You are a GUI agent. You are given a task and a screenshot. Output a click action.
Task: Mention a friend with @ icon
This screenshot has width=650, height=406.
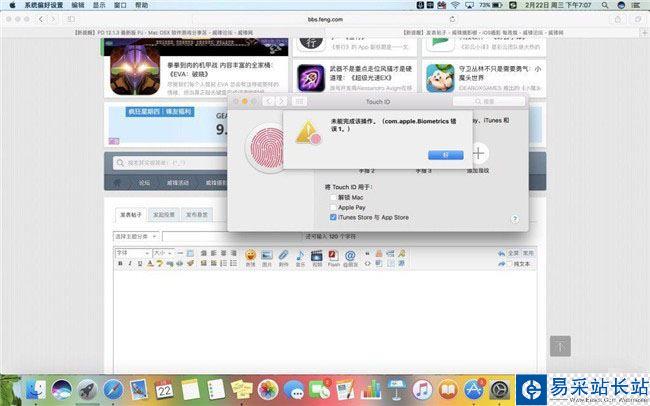[350, 258]
